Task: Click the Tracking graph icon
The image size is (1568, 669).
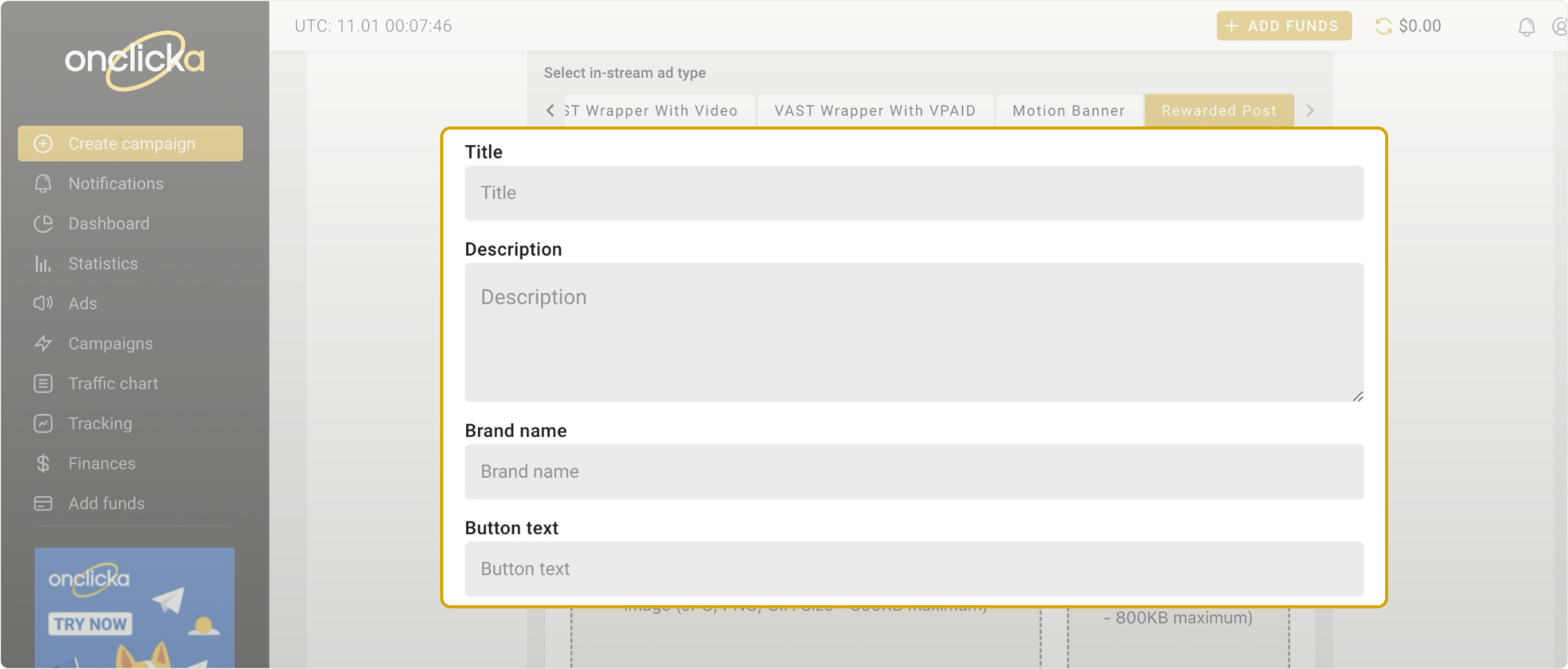Action: click(43, 423)
